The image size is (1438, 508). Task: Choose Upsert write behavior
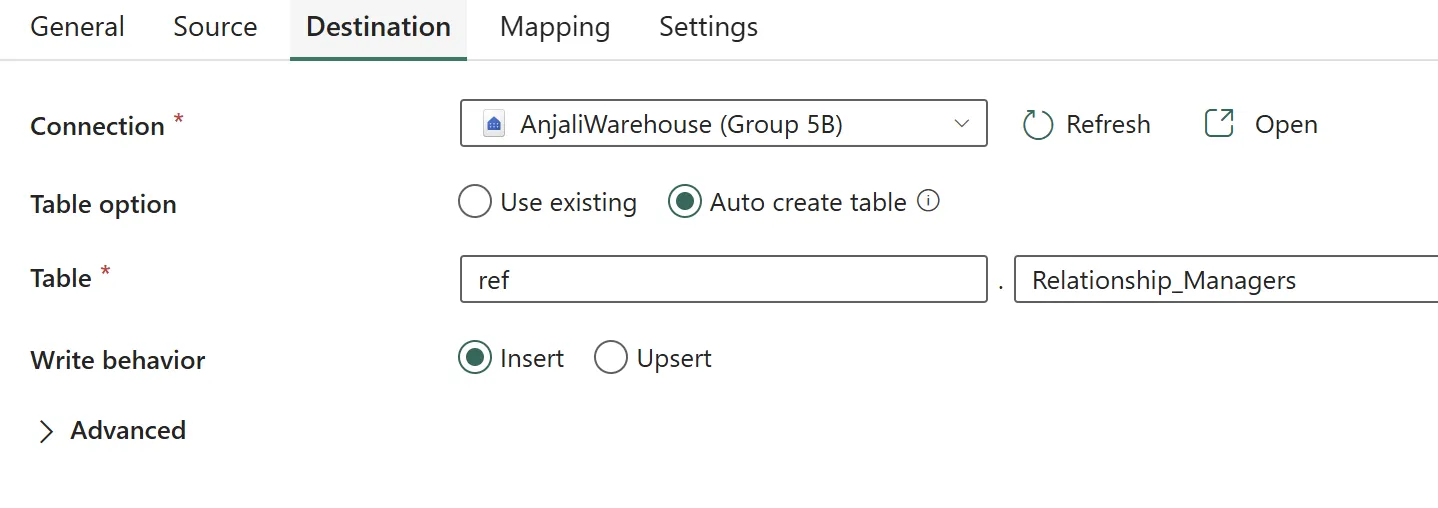pyautogui.click(x=611, y=358)
